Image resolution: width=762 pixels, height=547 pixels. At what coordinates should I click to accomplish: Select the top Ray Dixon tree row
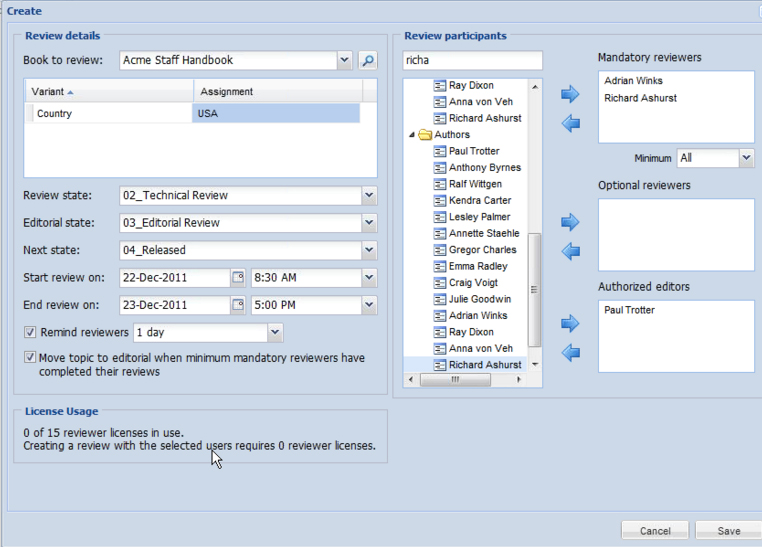pyautogui.click(x=465, y=85)
